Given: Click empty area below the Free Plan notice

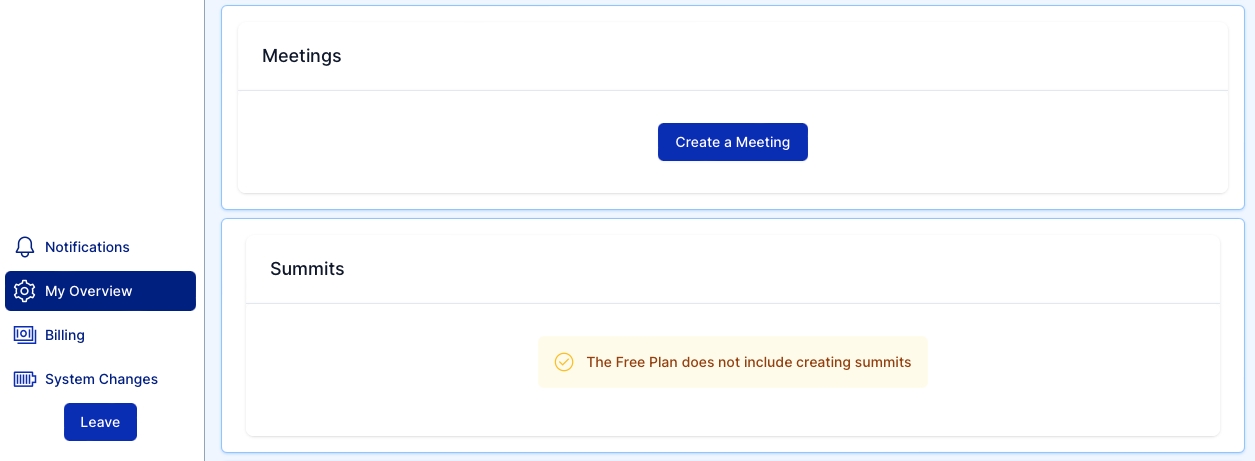Looking at the screenshot, I should pyautogui.click(x=732, y=412).
